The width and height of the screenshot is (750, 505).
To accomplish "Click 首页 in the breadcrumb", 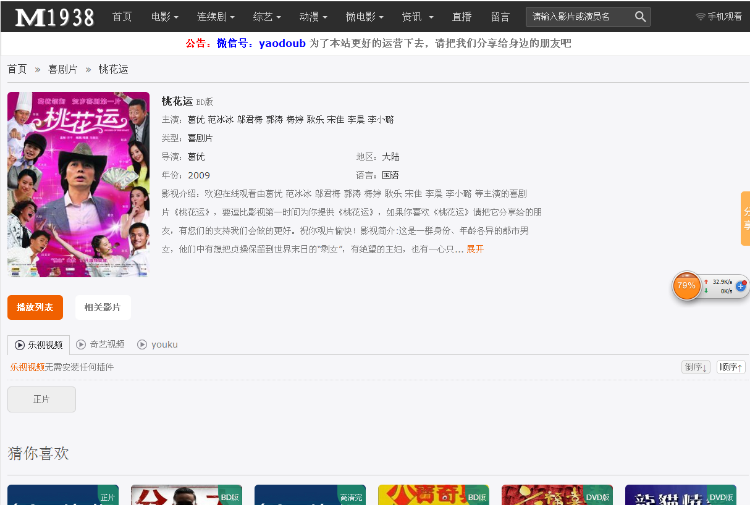I will (x=17, y=69).
